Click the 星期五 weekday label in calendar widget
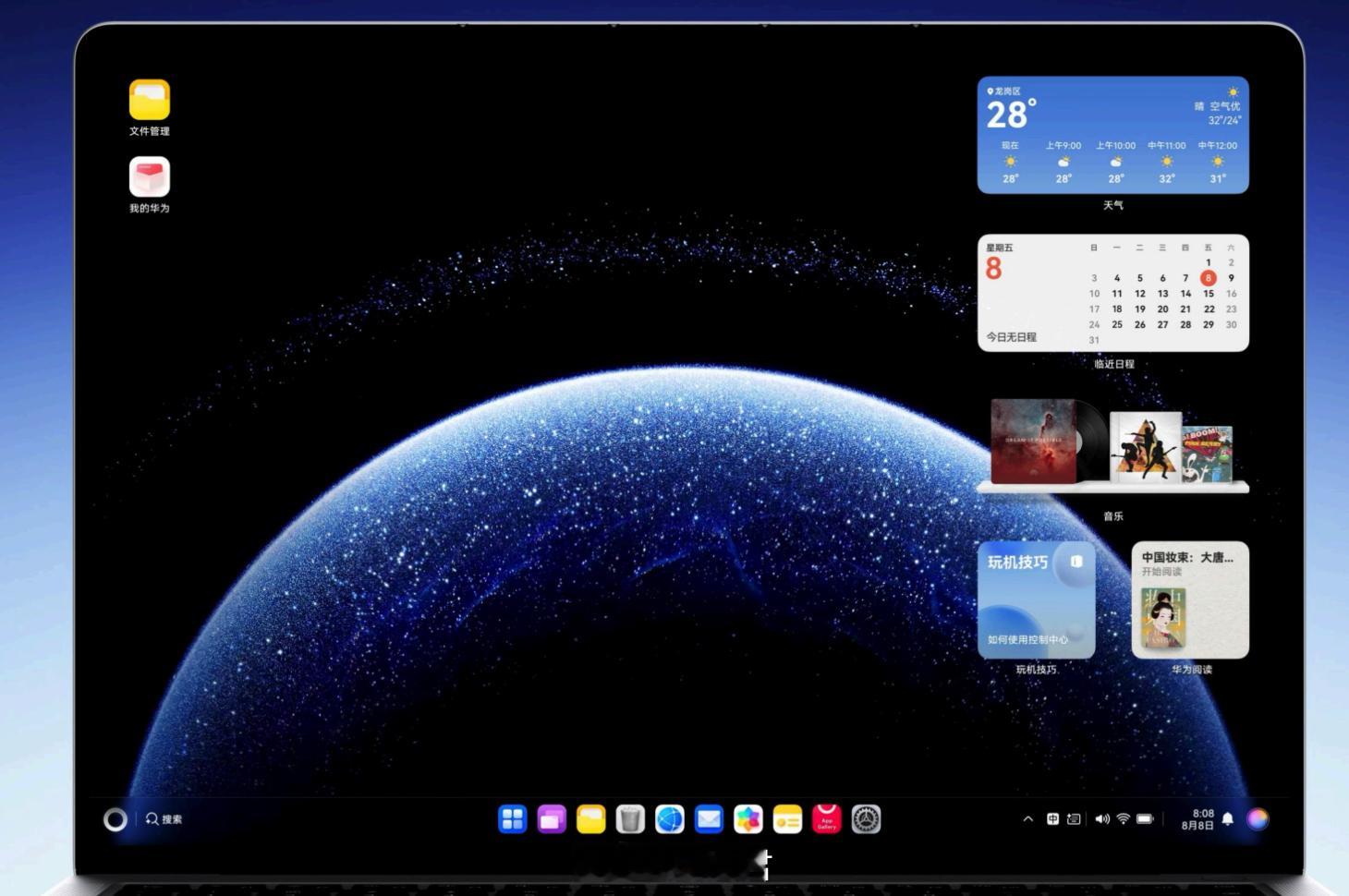 tap(1000, 248)
